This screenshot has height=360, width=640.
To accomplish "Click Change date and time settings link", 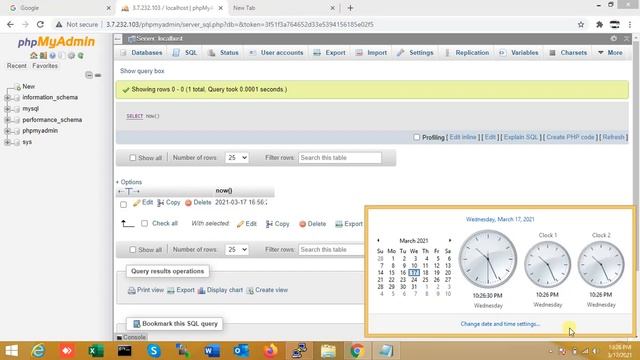I will (x=500, y=324).
